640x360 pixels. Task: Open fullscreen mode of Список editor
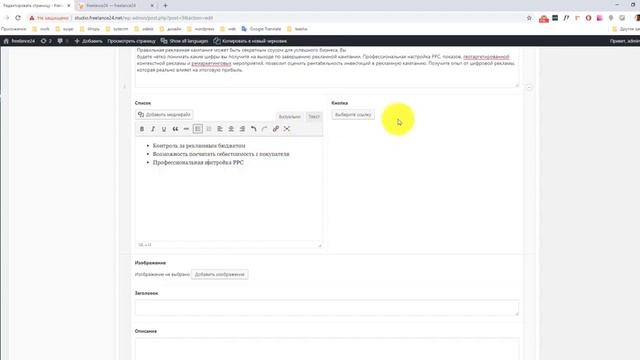(x=287, y=129)
